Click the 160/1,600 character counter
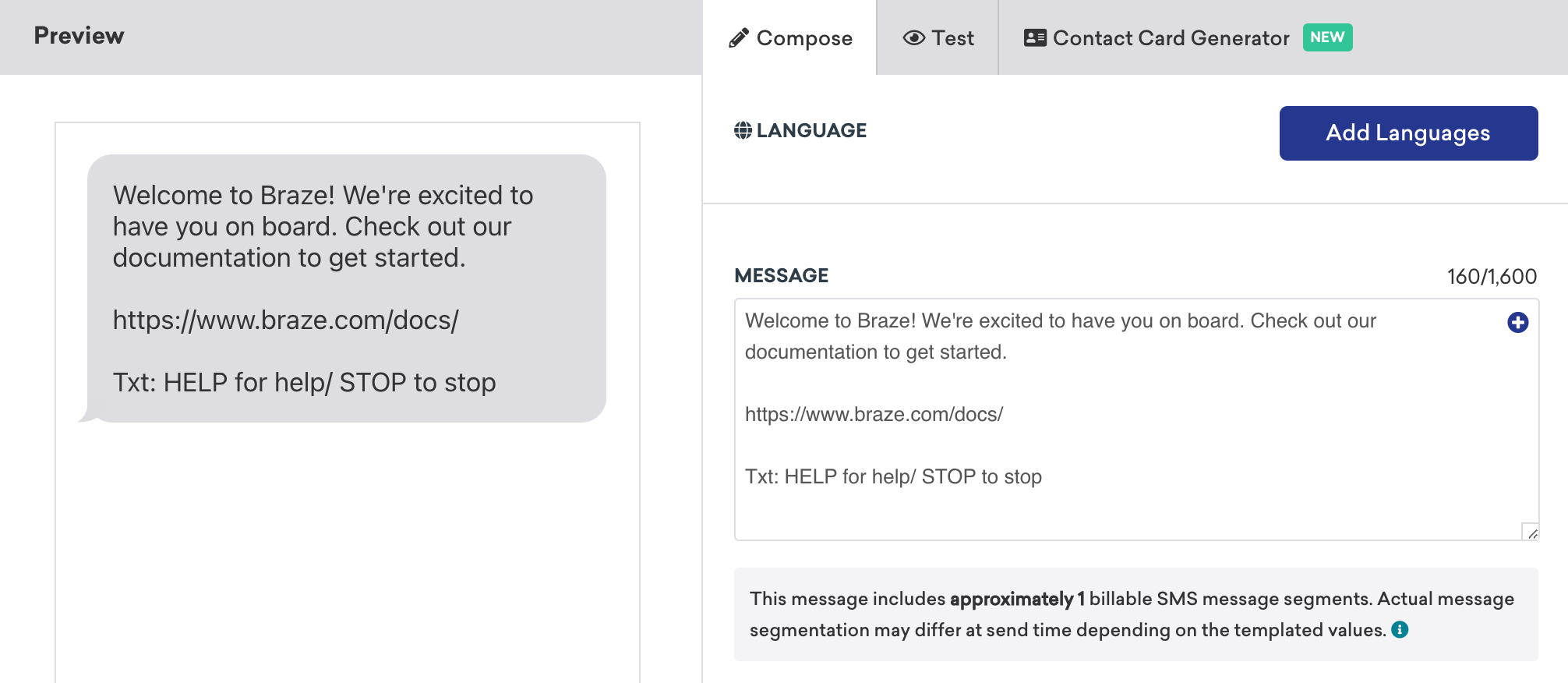 click(x=1492, y=277)
